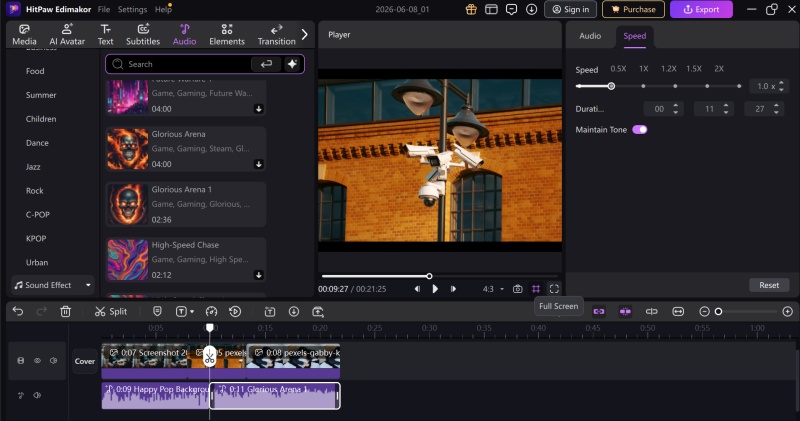The image size is (800, 421).
Task: Open the AI Avatar panel
Action: [x=67, y=35]
